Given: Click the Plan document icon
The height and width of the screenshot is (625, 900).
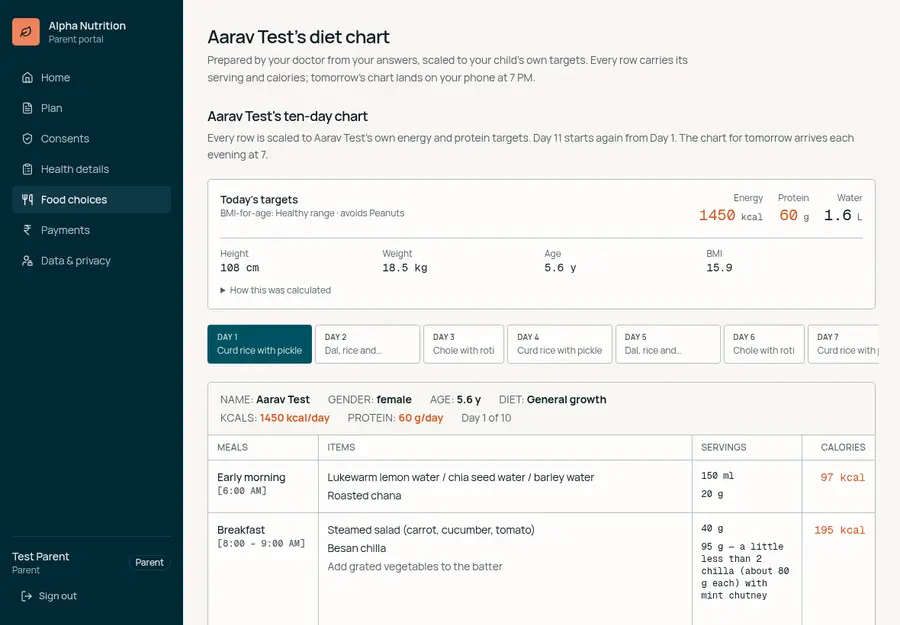Looking at the screenshot, I should point(27,108).
